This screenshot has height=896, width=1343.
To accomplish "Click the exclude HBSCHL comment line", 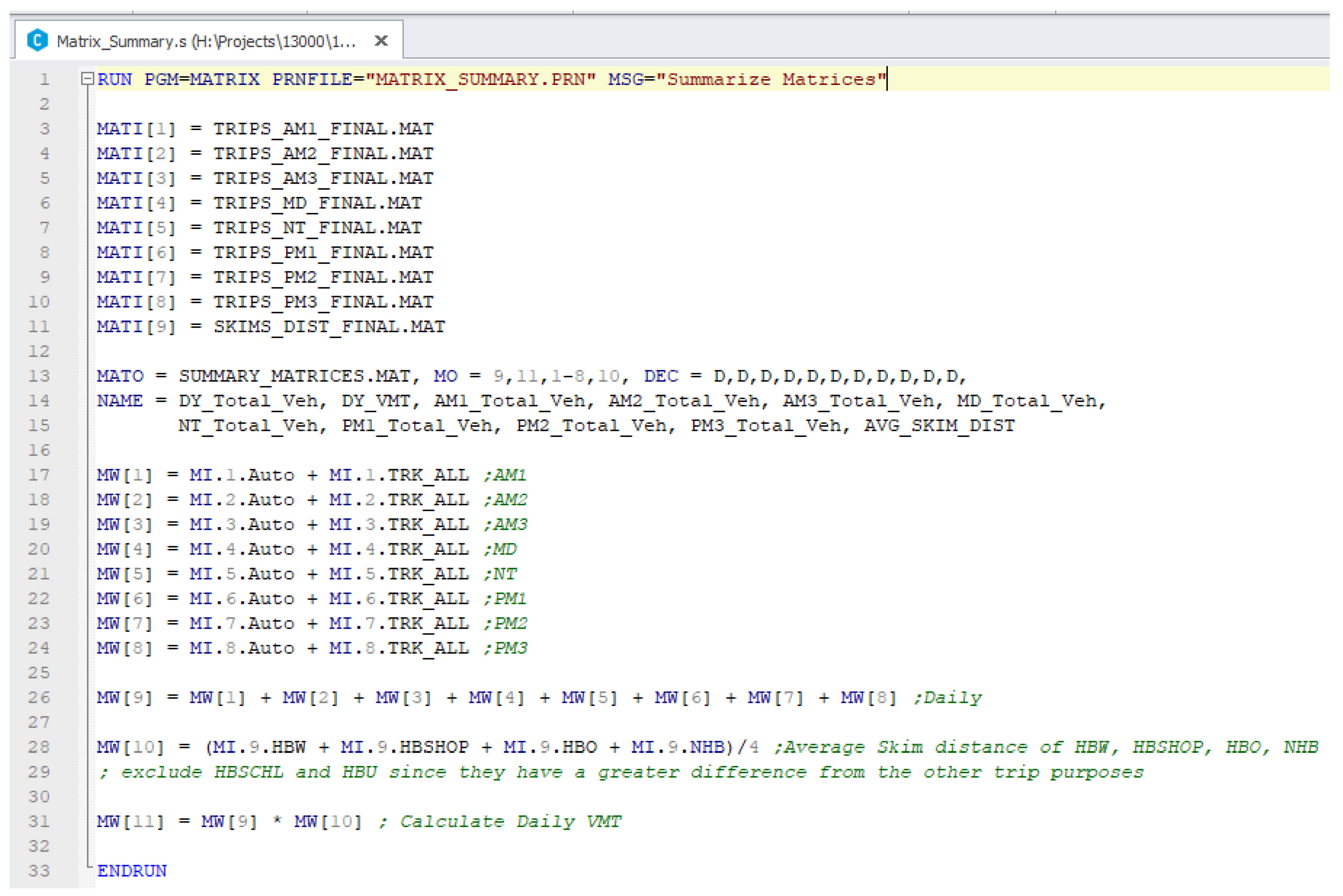I will (x=620, y=773).
